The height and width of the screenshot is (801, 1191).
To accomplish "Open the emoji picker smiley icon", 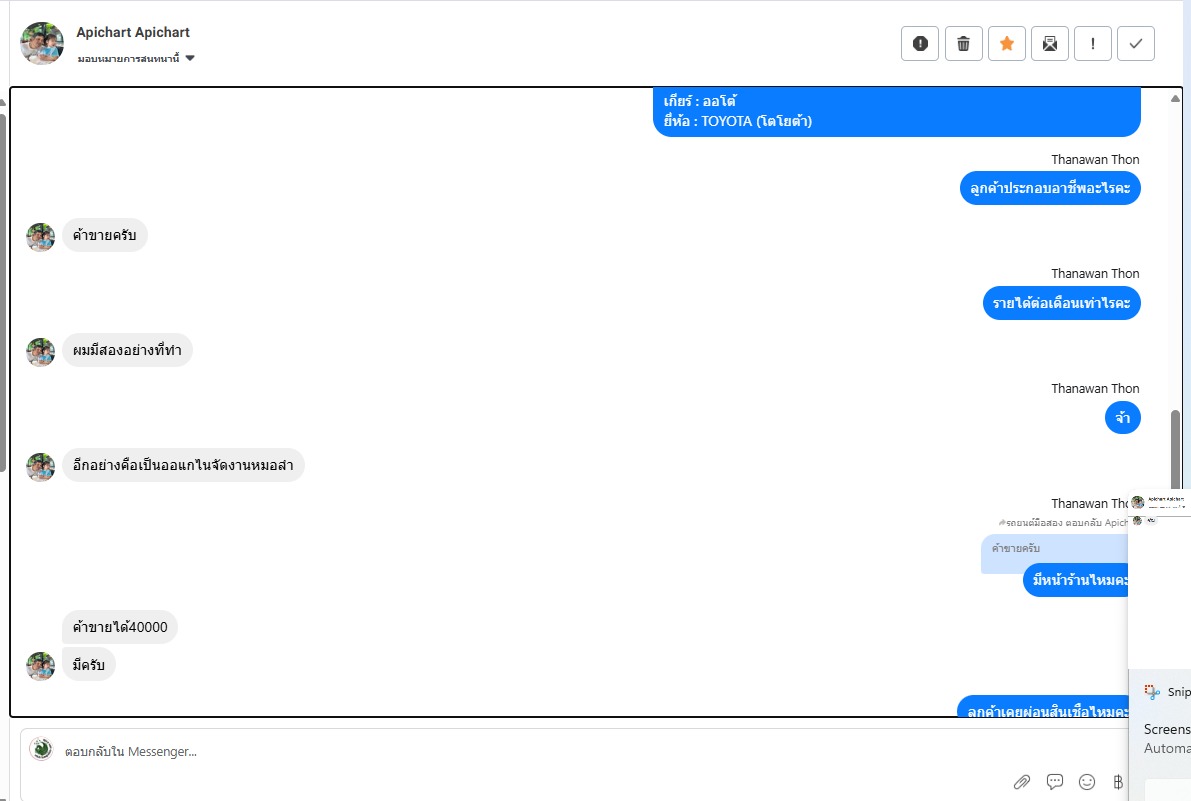I will click(1087, 782).
